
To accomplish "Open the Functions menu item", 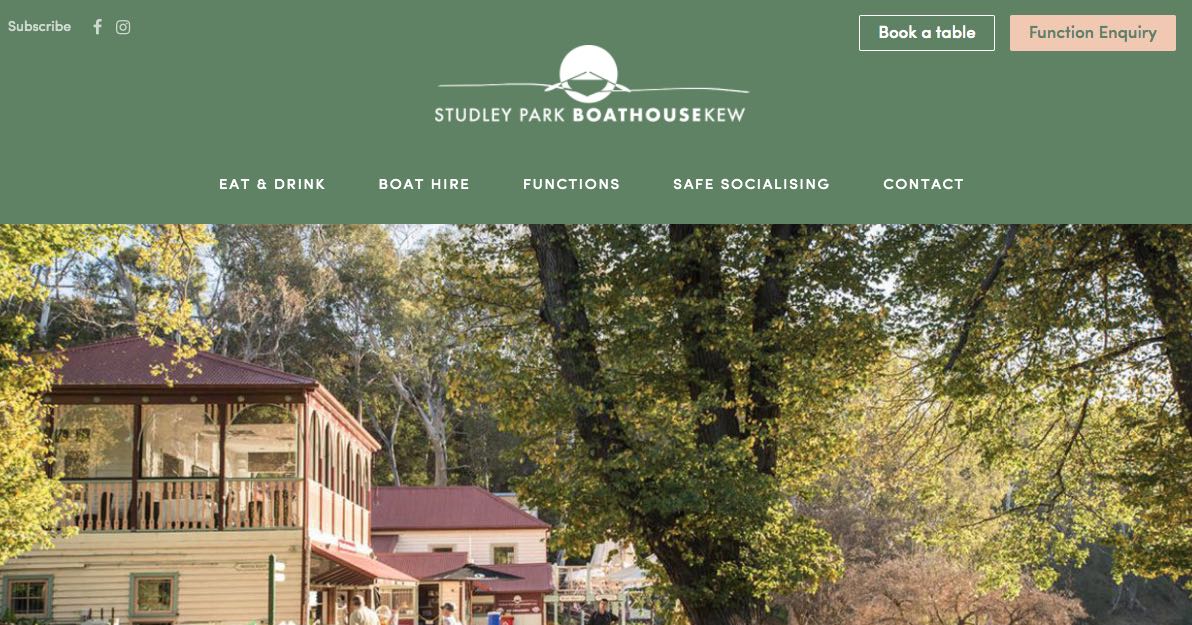I will tap(572, 184).
